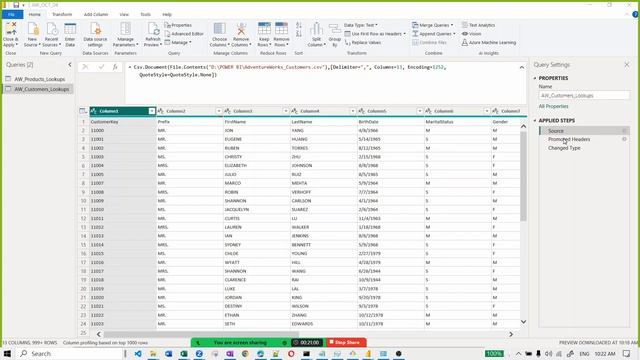
Task: Click the Manage Parameters icon
Action: [125, 29]
